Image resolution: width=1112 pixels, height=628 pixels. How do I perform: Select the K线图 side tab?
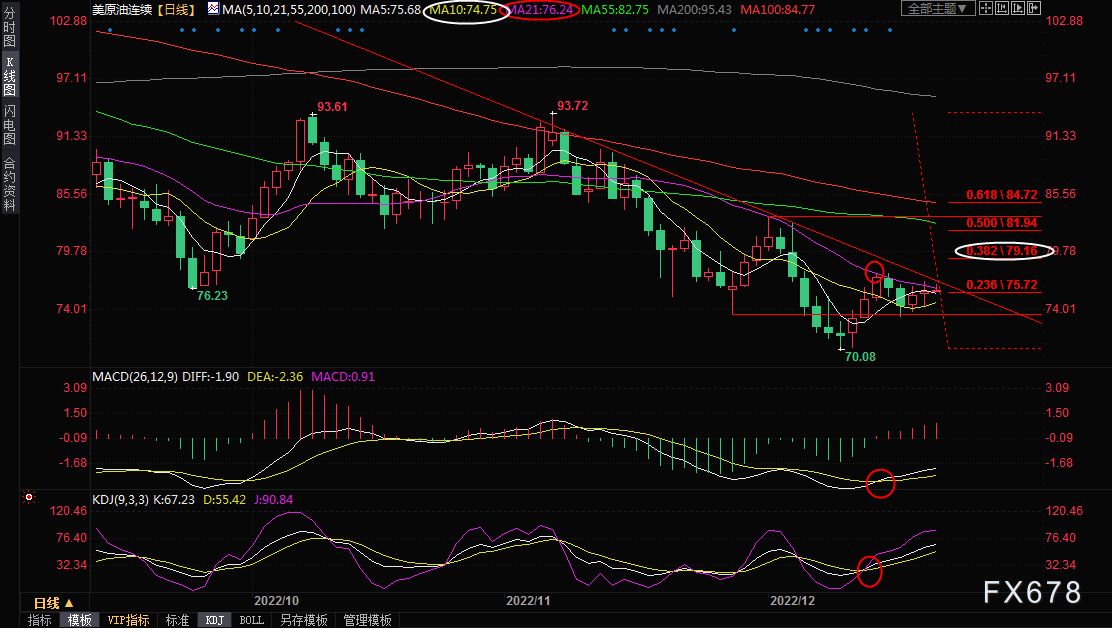pos(9,76)
